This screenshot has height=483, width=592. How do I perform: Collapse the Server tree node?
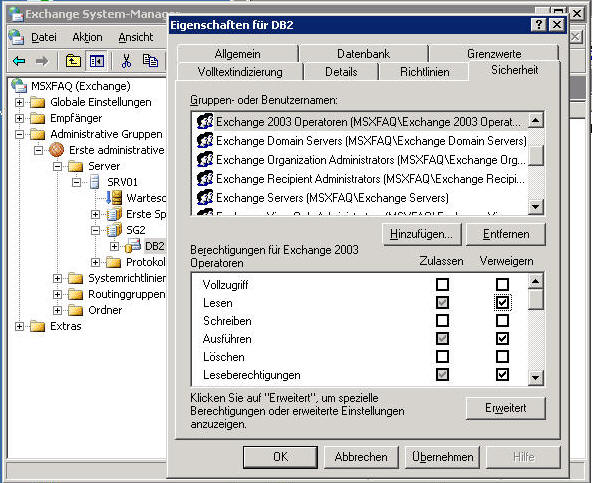click(x=57, y=166)
